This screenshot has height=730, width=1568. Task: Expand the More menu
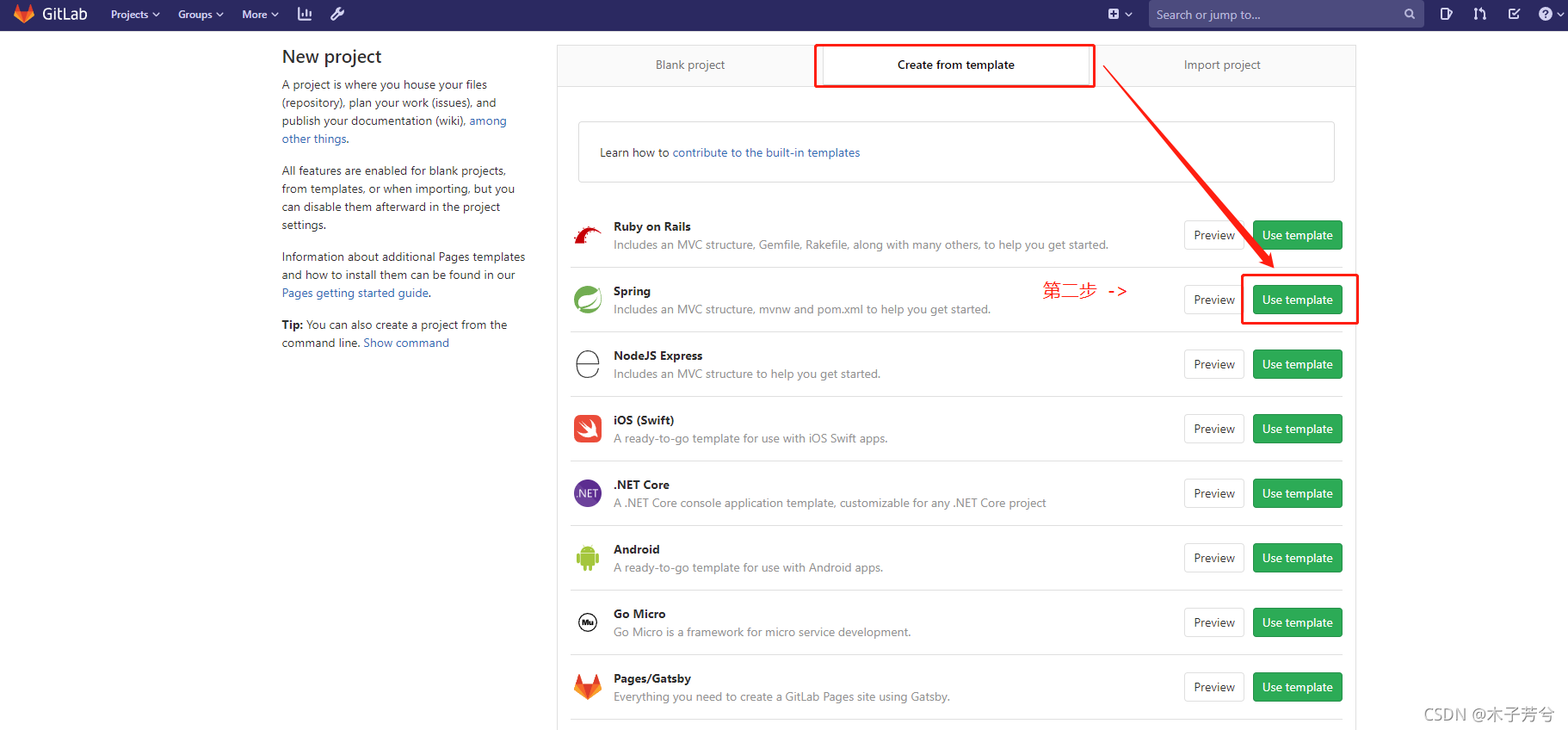pos(260,15)
